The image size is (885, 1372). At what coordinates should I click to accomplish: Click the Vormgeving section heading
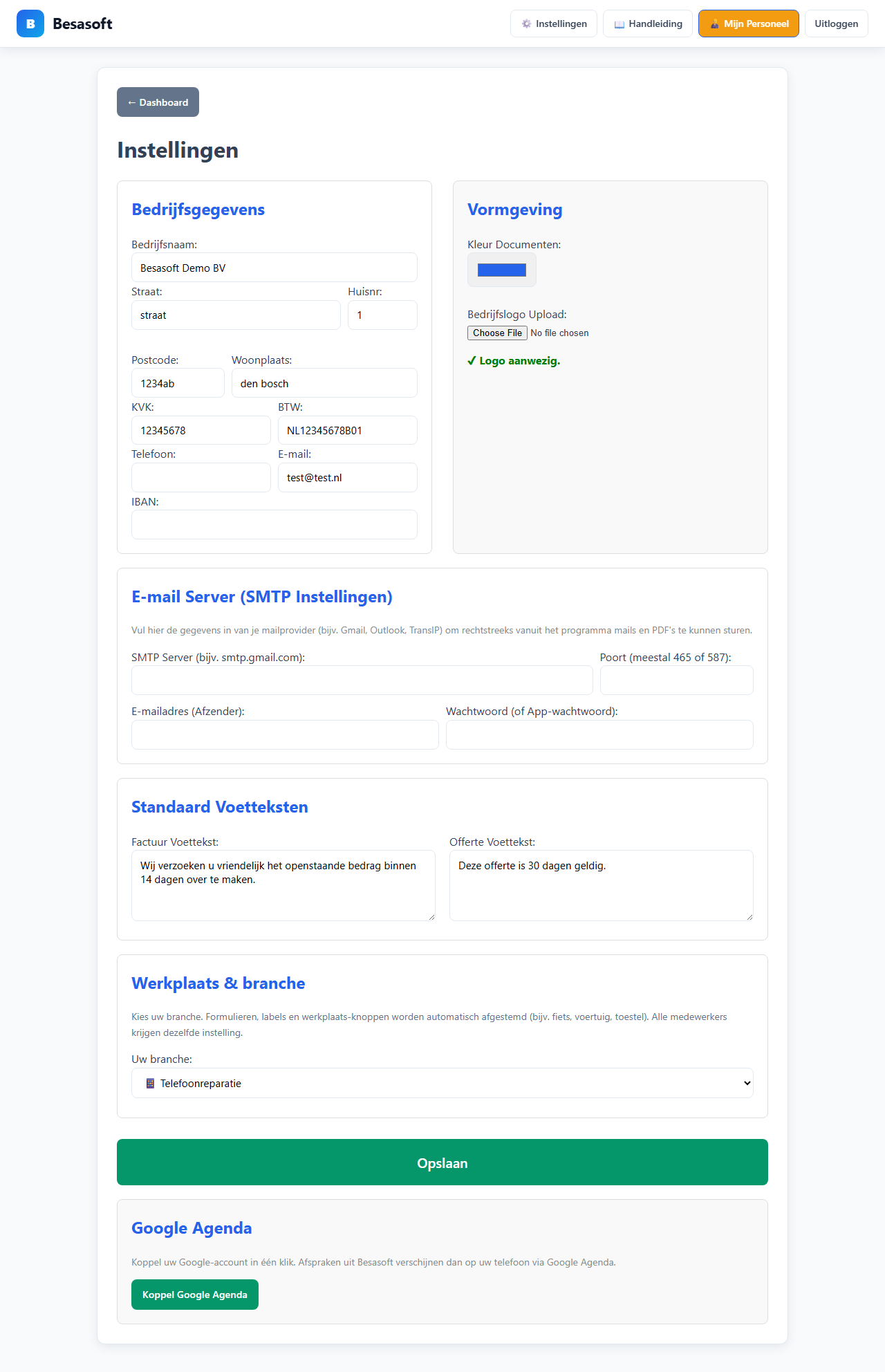(x=515, y=210)
